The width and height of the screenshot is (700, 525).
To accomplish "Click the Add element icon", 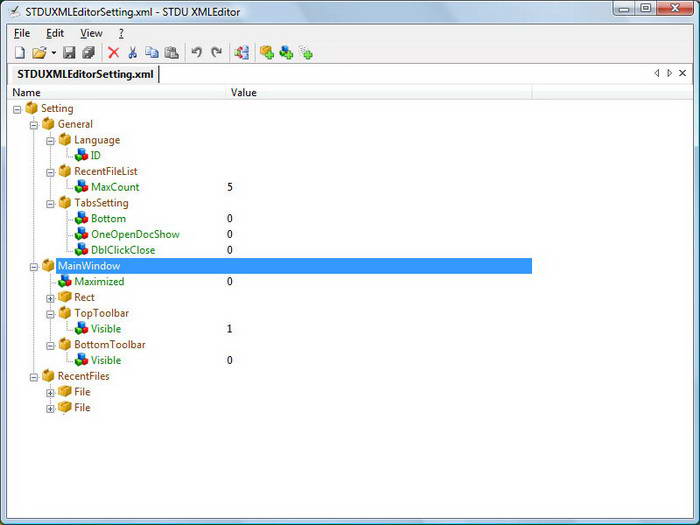I will pyautogui.click(x=267, y=53).
